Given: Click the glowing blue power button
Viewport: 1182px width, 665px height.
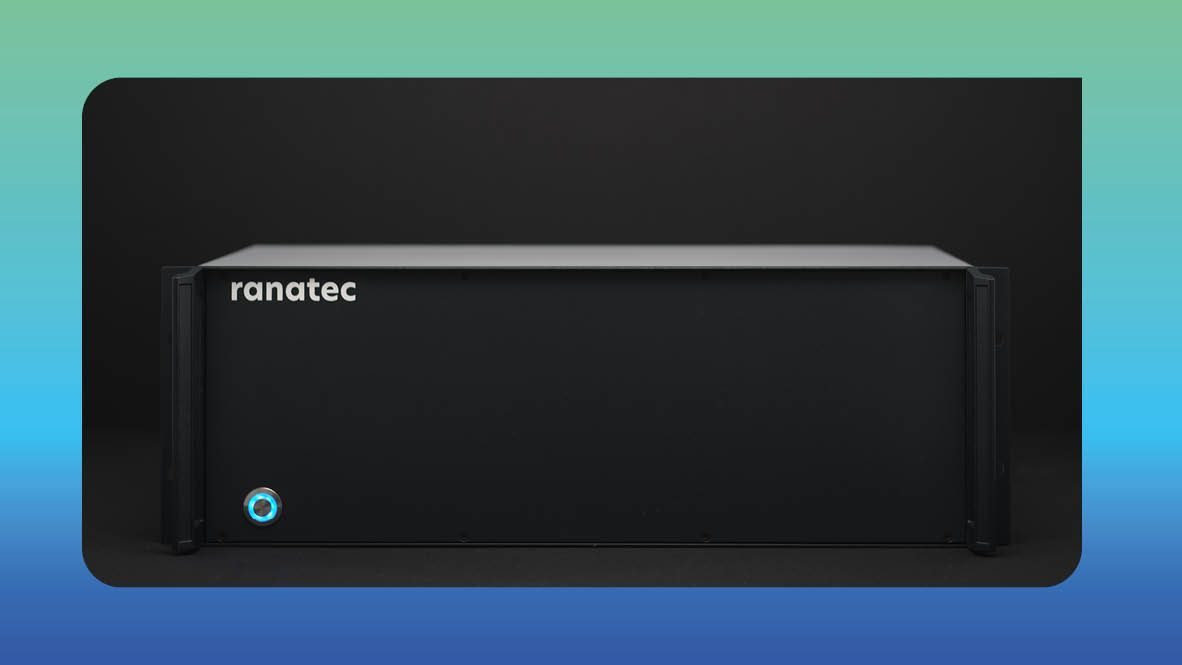Looking at the screenshot, I should click(x=262, y=507).
